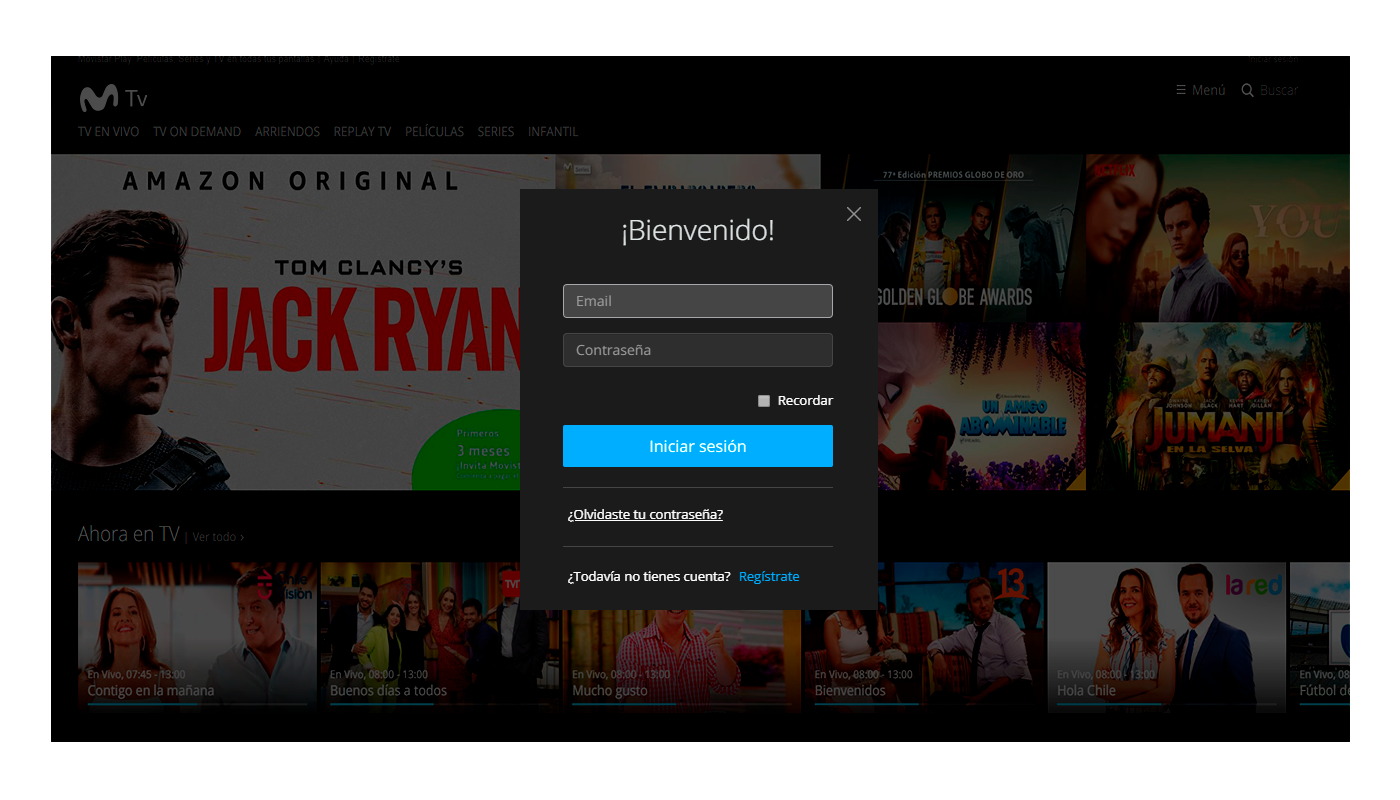
Task: Open the ¿Olvidaste tu contraseña? link
Action: coord(645,515)
